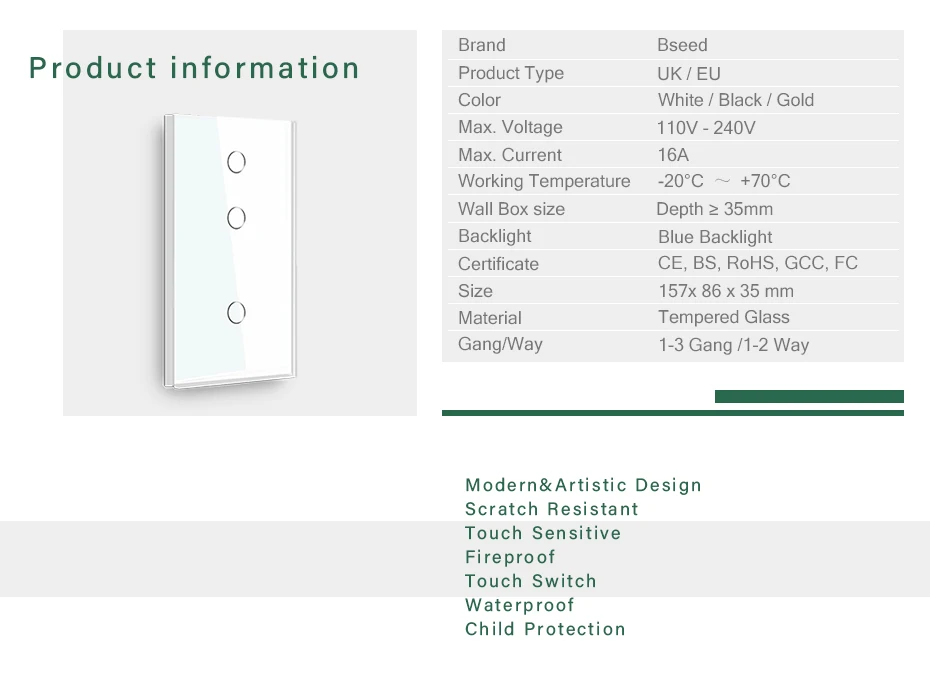This screenshot has width=930, height=689.
Task: Select the Max. Current 16A row
Action: click(673, 155)
